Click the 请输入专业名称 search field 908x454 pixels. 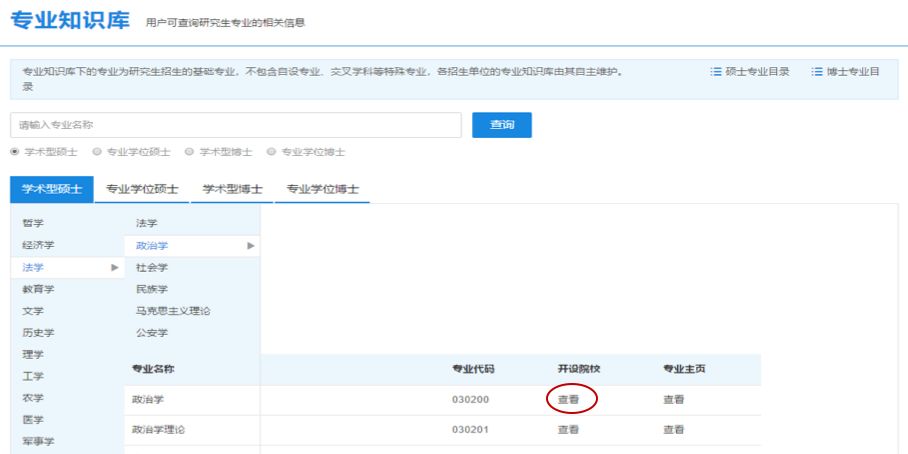236,125
